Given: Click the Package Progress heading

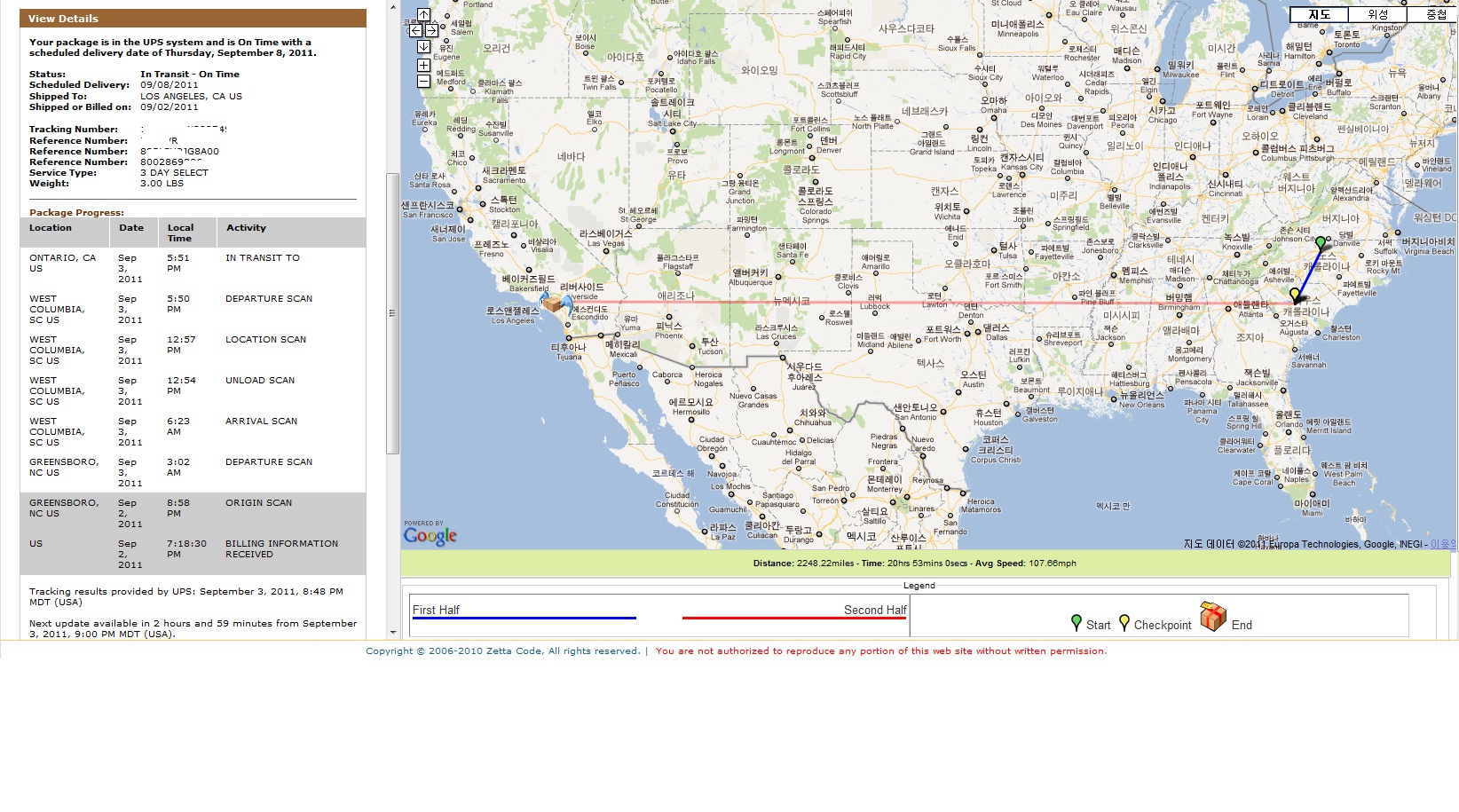Looking at the screenshot, I should click(76, 213).
